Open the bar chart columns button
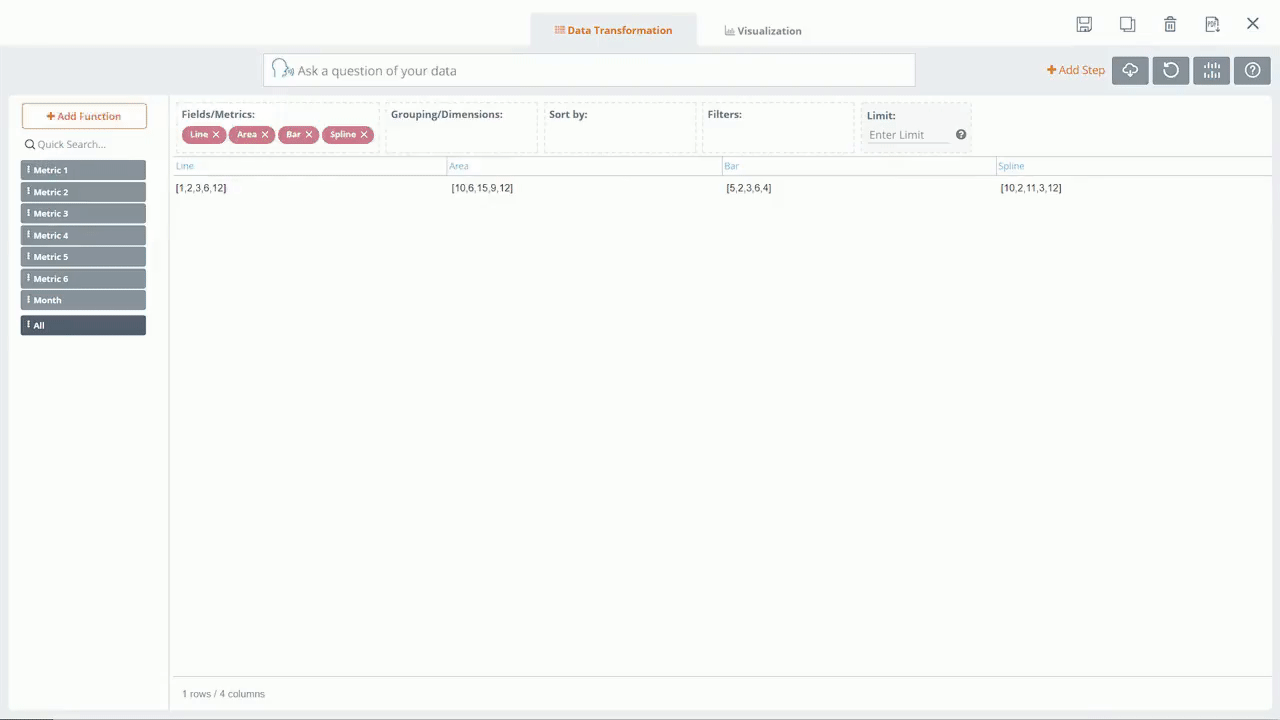The height and width of the screenshot is (720, 1280). point(1212,70)
